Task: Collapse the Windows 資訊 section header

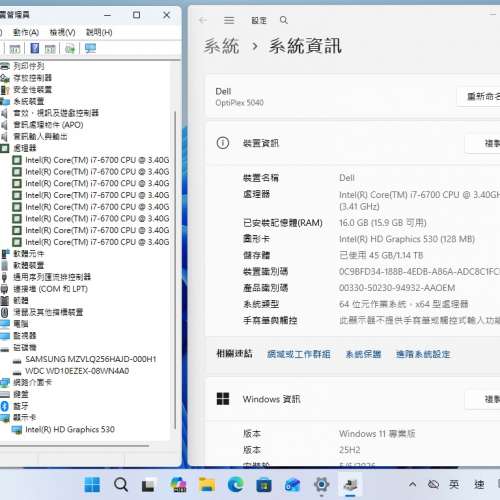Action: click(x=353, y=399)
